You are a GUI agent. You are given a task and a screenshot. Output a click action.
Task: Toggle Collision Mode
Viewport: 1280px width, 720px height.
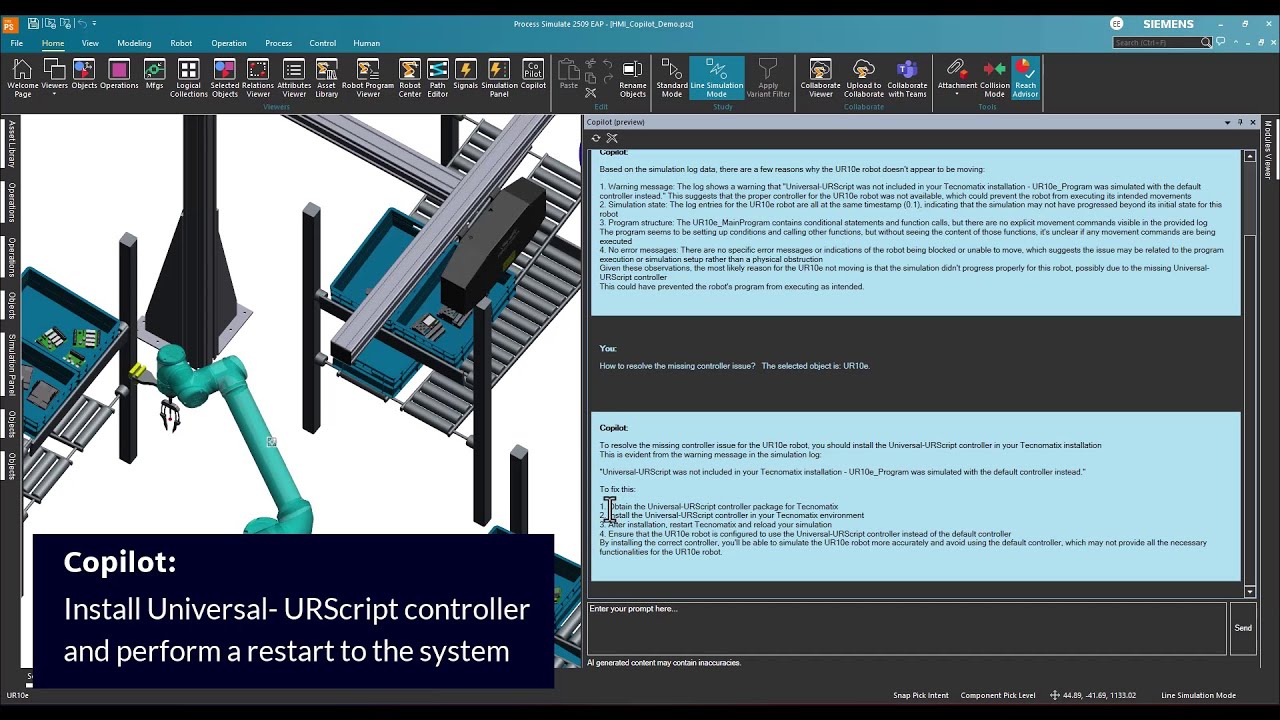pyautogui.click(x=995, y=78)
